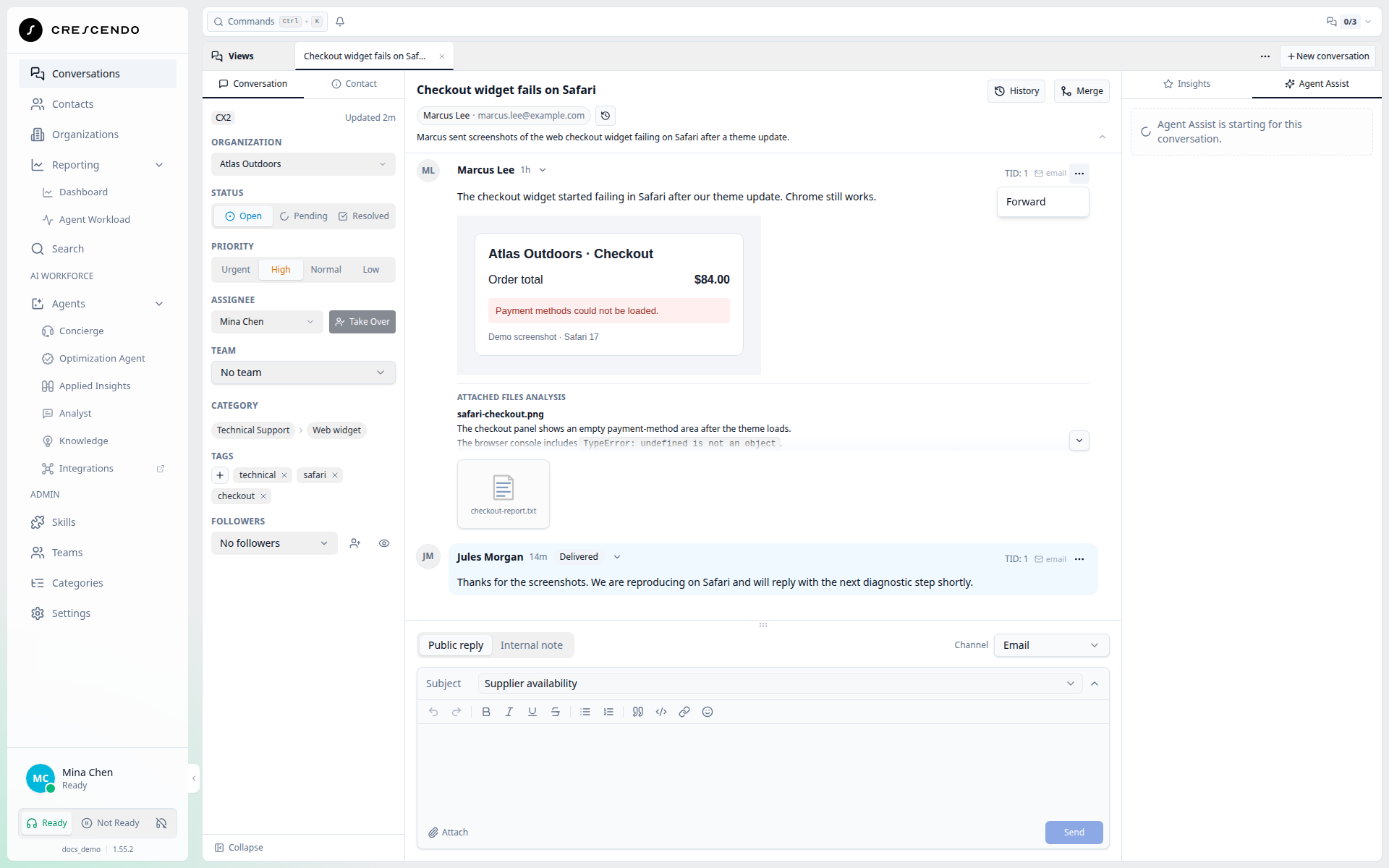Click the New conversation button

(x=1328, y=56)
